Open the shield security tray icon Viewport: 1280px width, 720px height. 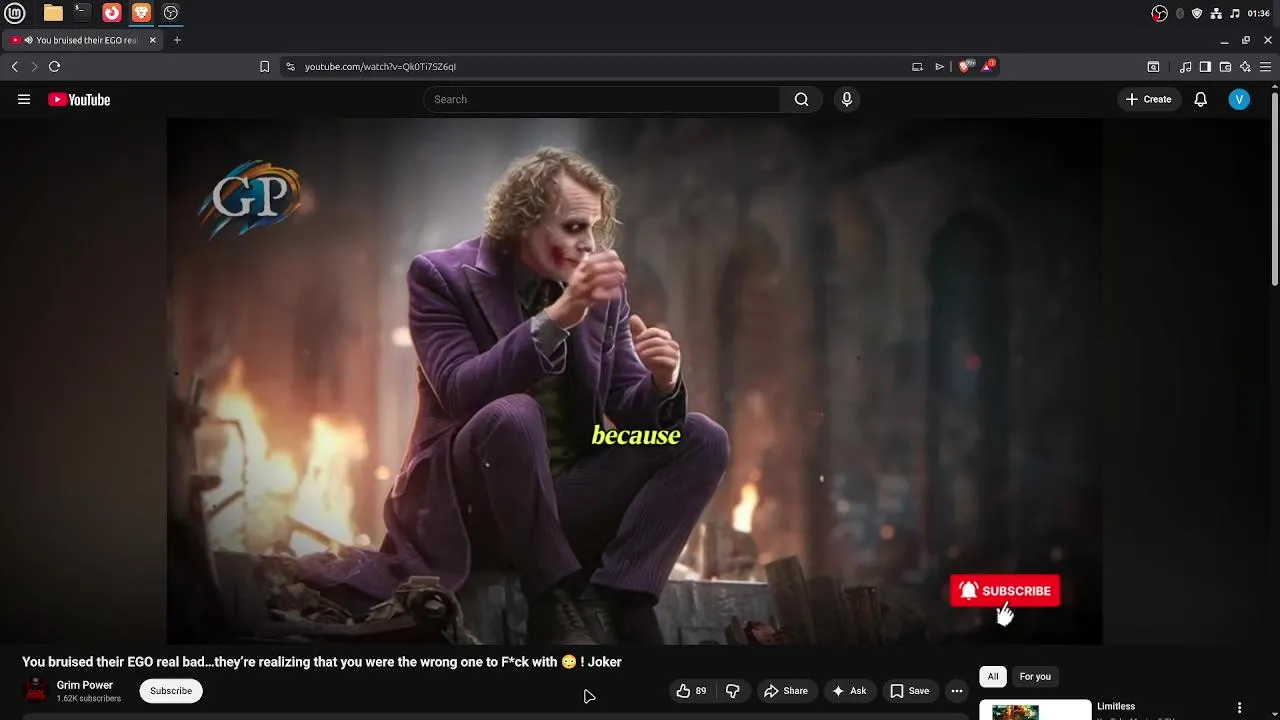click(x=1197, y=13)
